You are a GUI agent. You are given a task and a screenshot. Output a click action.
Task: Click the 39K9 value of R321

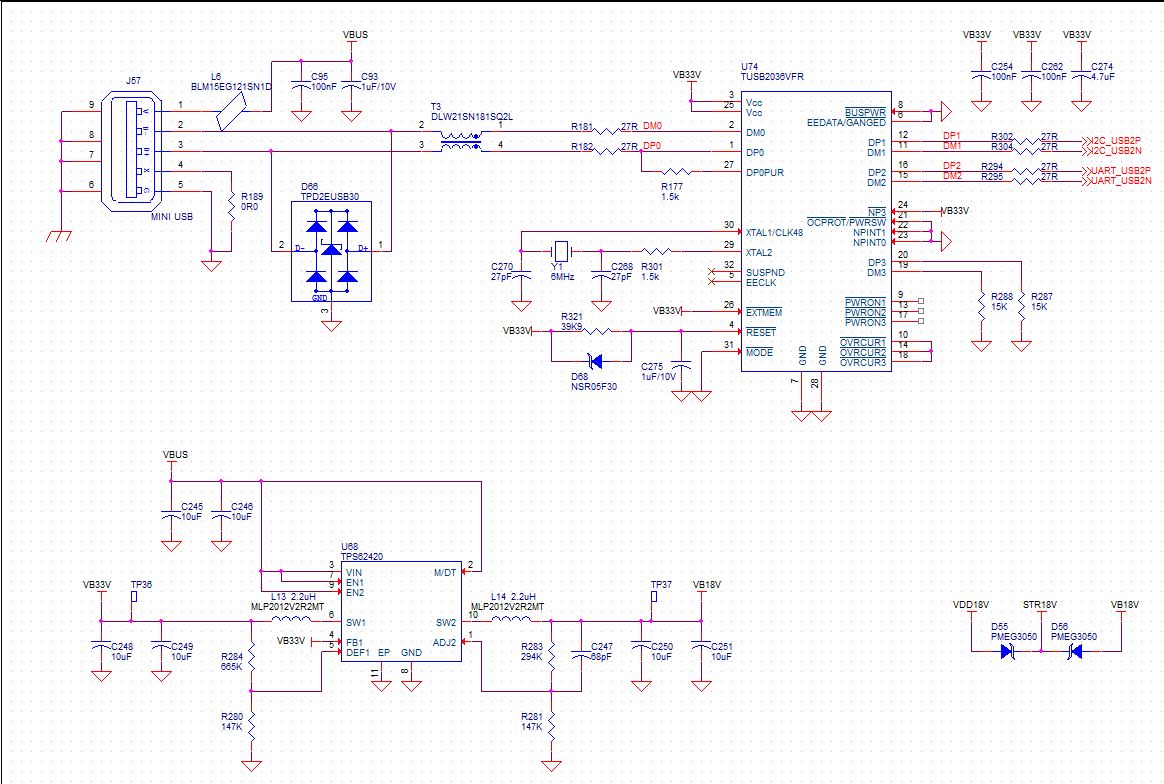(x=572, y=327)
